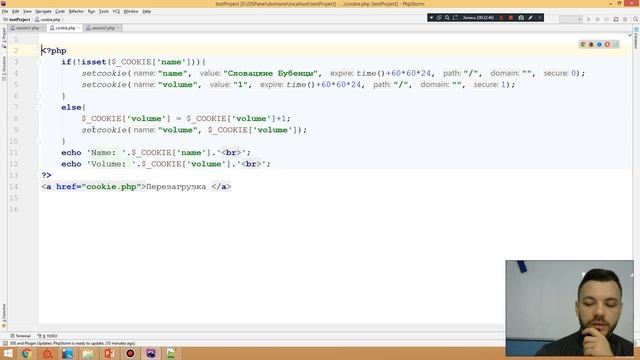
Task: Open in Chrome browser from editor icons
Action: coord(583,44)
